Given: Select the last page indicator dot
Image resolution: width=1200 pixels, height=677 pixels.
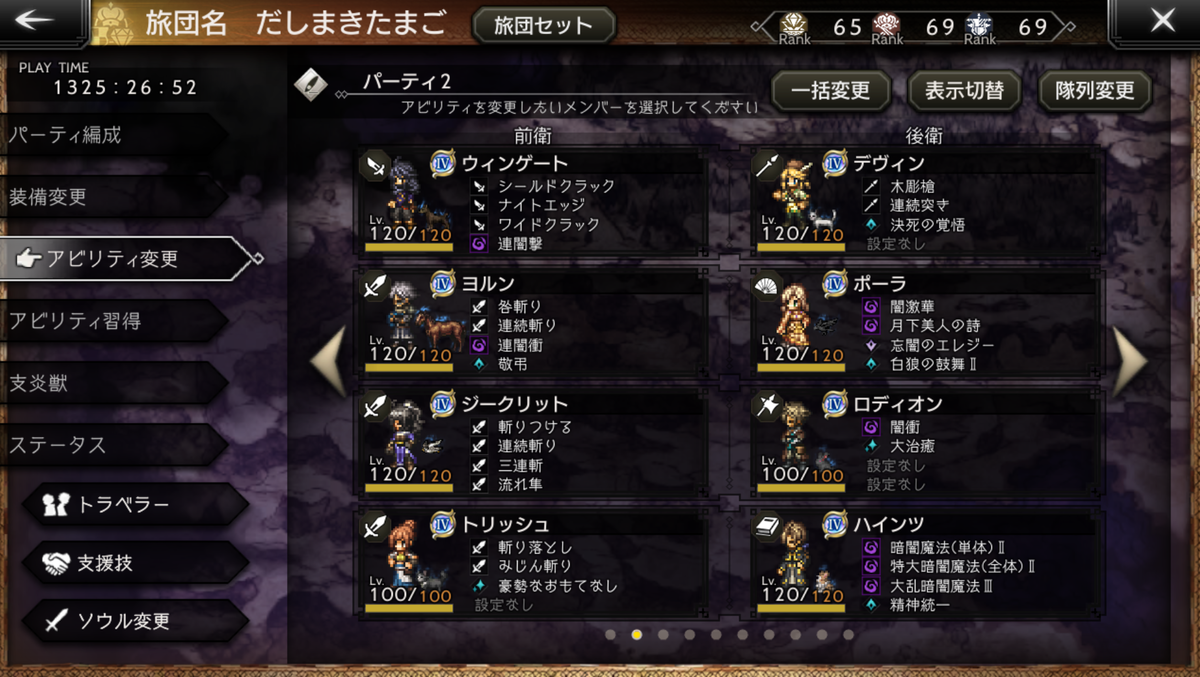Looking at the screenshot, I should pyautogui.click(x=848, y=634).
